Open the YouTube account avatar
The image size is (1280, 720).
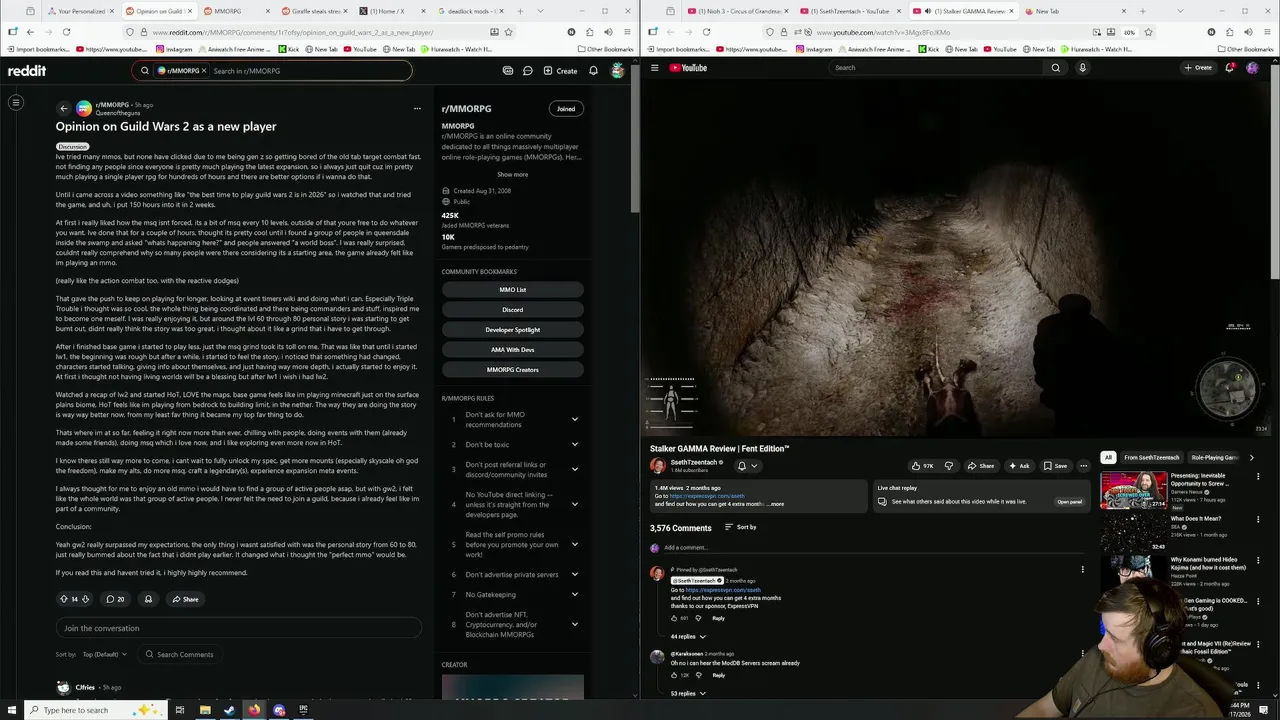1252,68
